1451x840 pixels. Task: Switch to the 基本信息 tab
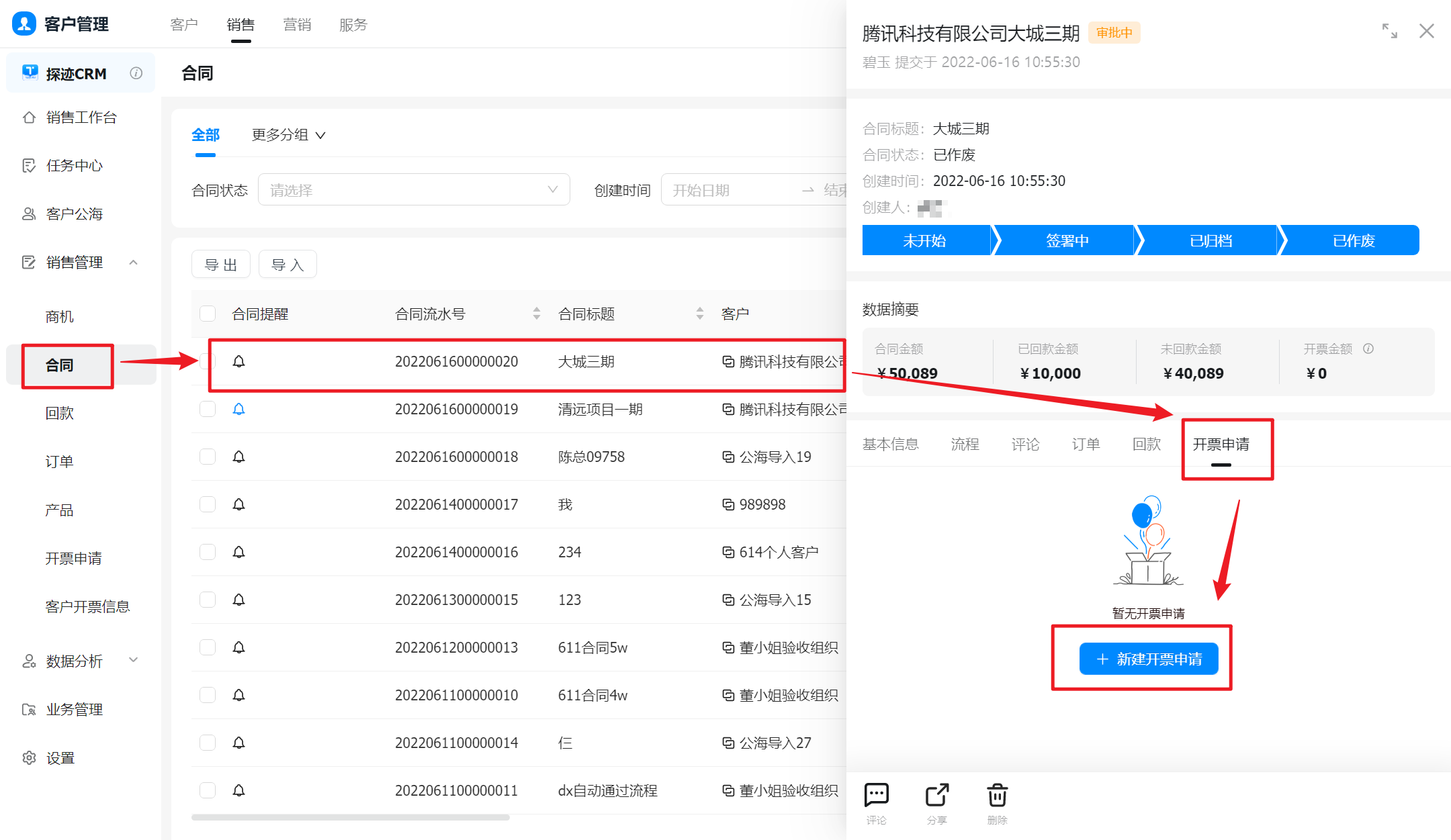pos(890,444)
